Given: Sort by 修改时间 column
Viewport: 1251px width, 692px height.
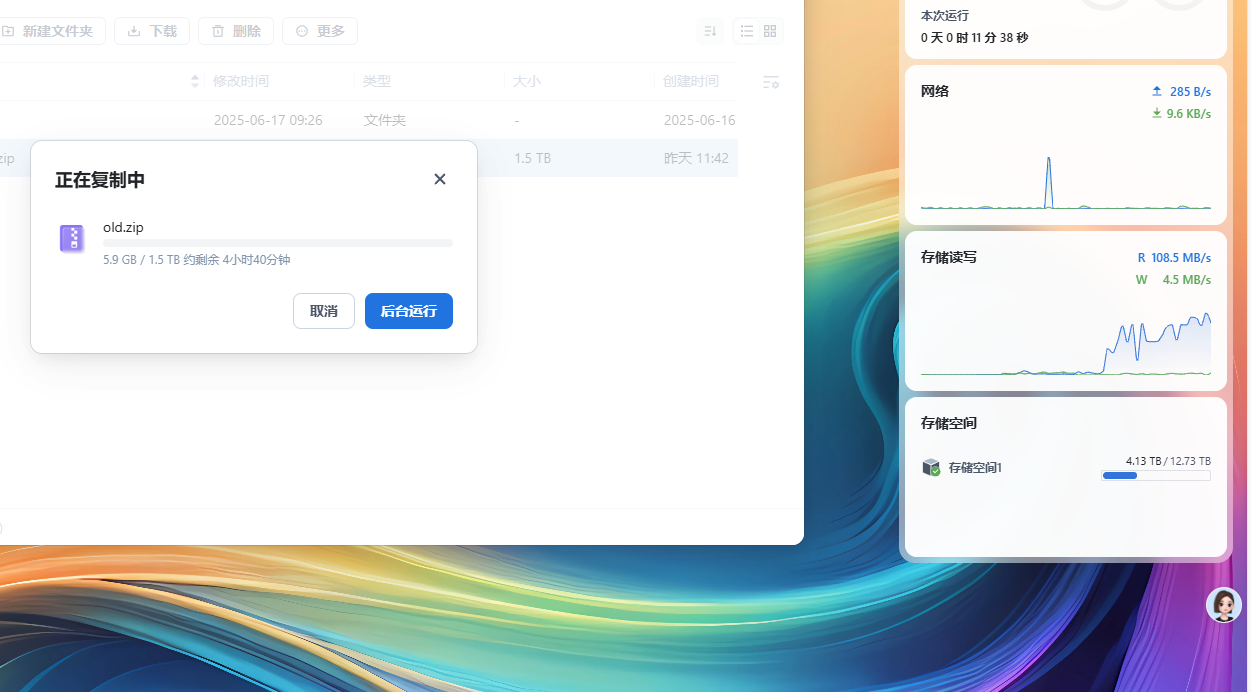Looking at the screenshot, I should click(x=241, y=81).
